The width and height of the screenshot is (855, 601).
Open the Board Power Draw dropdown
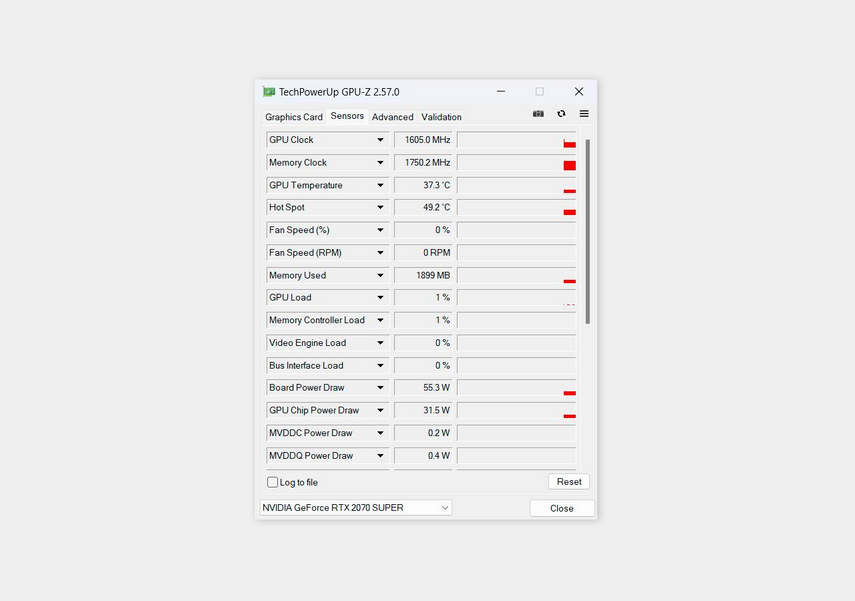(380, 388)
